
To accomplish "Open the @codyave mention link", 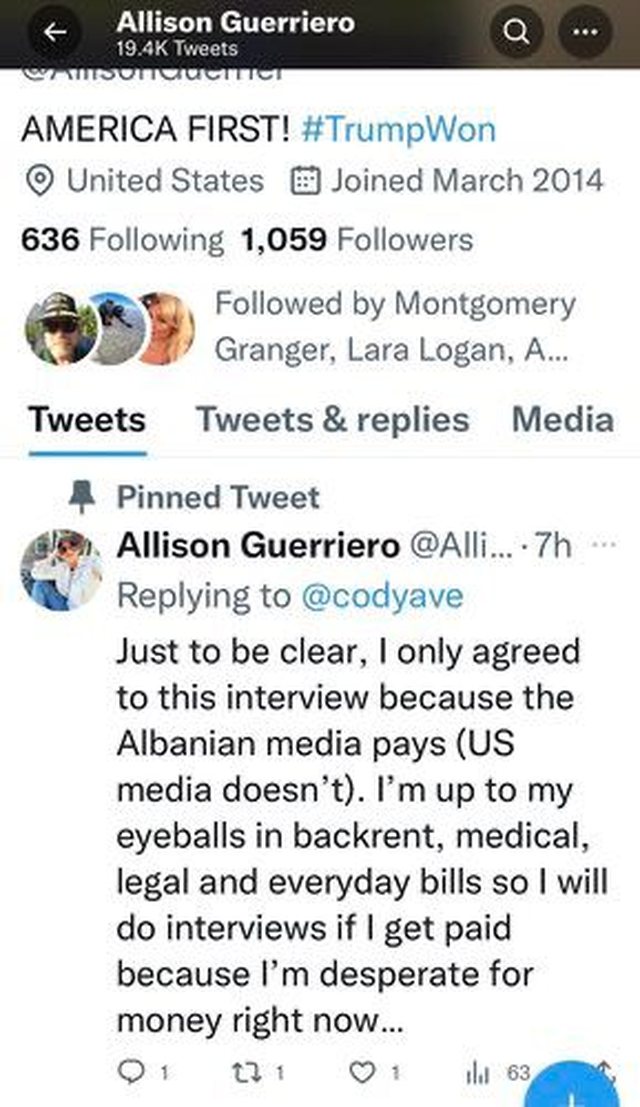I will [x=382, y=597].
